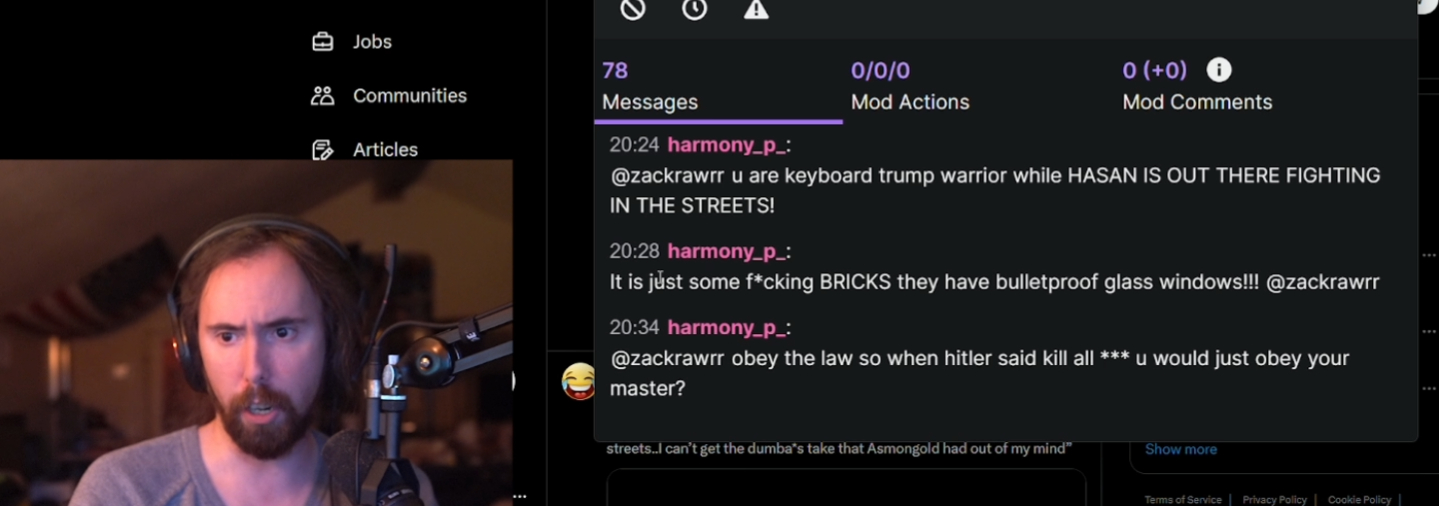This screenshot has width=1439, height=506.
Task: Click the Articles pencil icon
Action: (x=322, y=150)
